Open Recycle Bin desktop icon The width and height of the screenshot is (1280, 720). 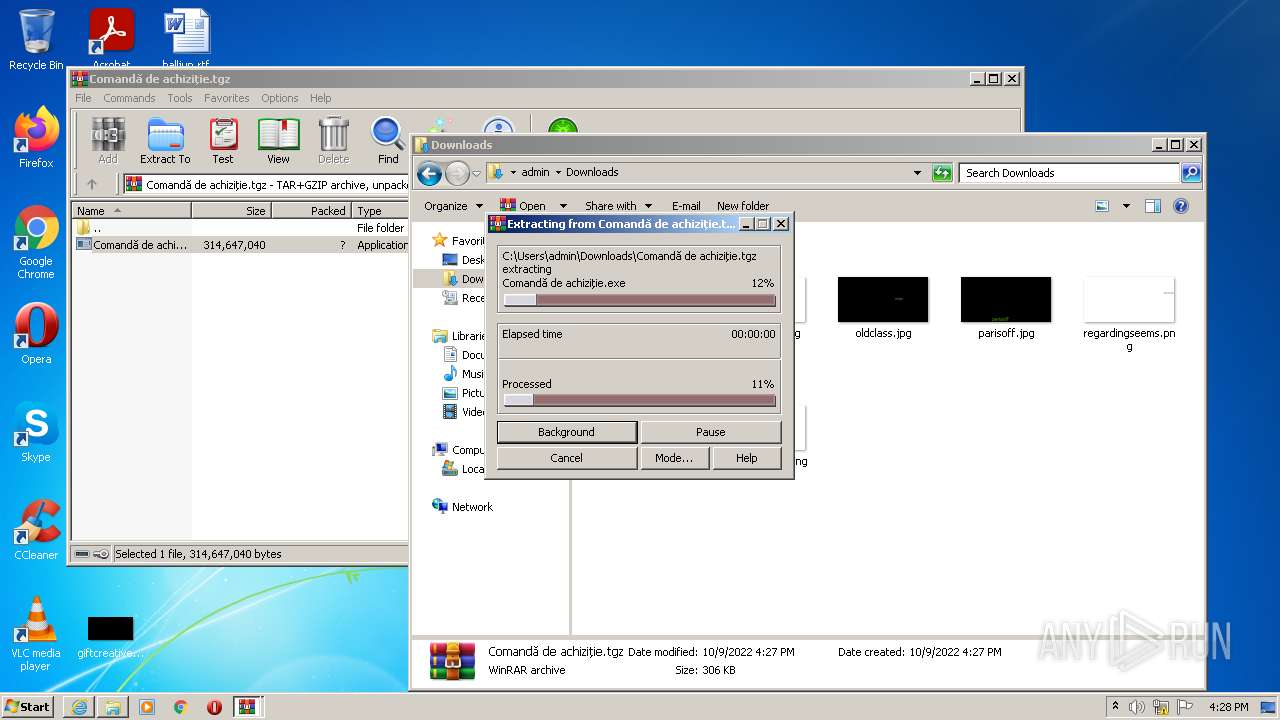coord(36,40)
